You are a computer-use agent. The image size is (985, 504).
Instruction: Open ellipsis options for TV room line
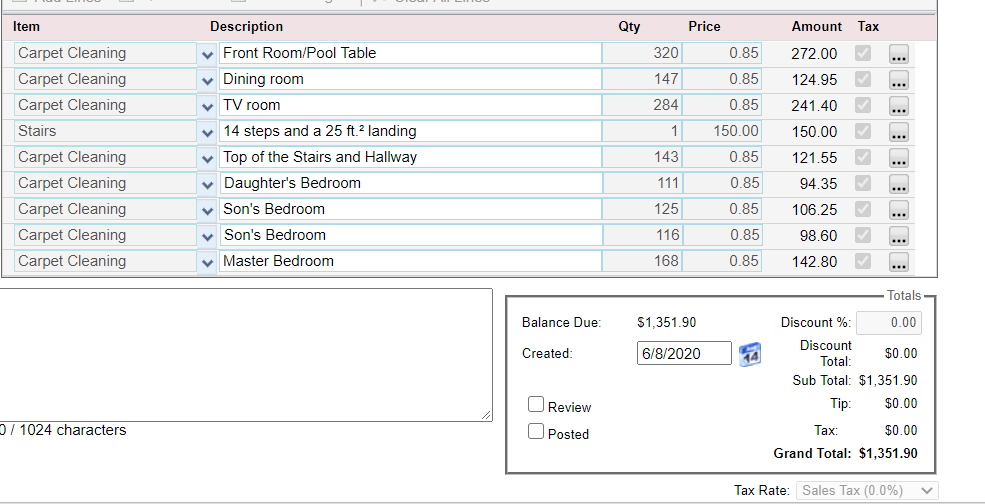[x=899, y=106]
